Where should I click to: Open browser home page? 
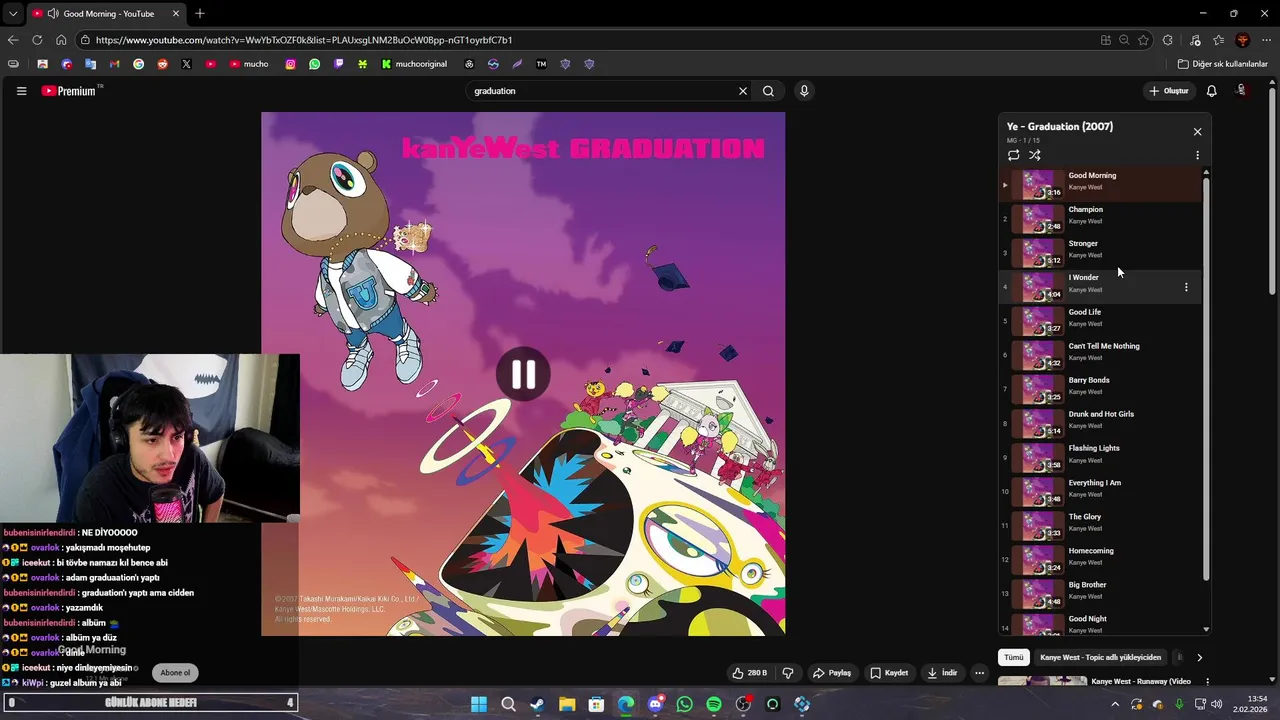pos(61,40)
